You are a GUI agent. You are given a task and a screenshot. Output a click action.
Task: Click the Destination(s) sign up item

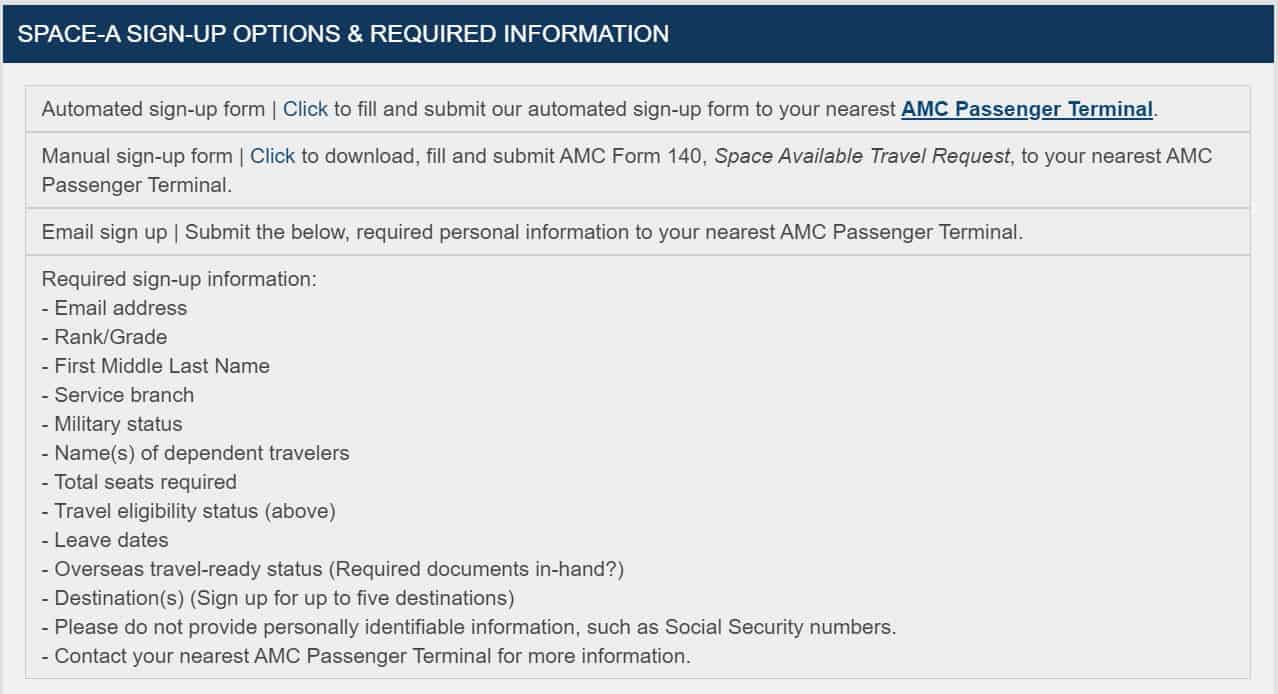click(x=278, y=598)
